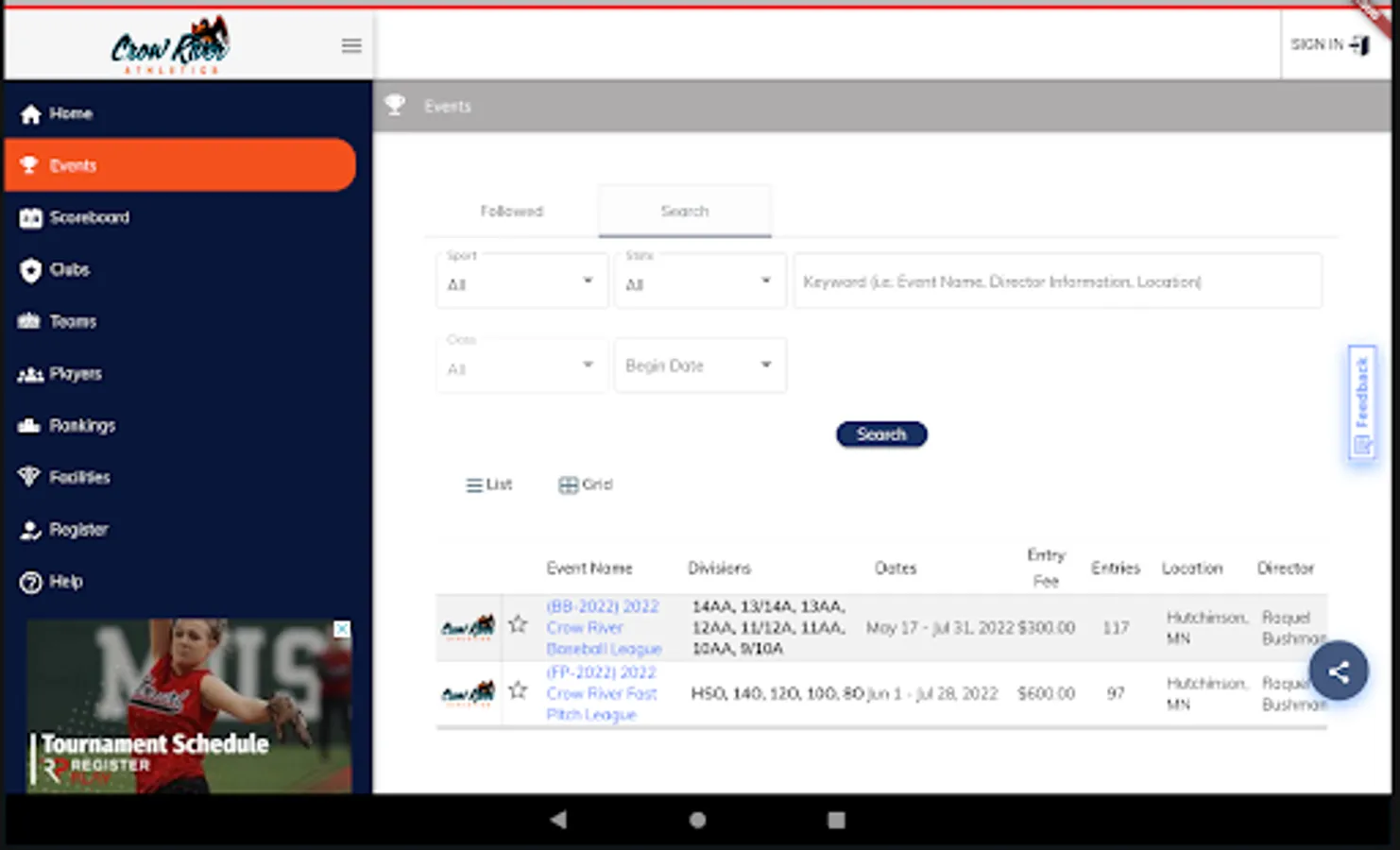Click the $600.00 entry fee cell

1047,693
